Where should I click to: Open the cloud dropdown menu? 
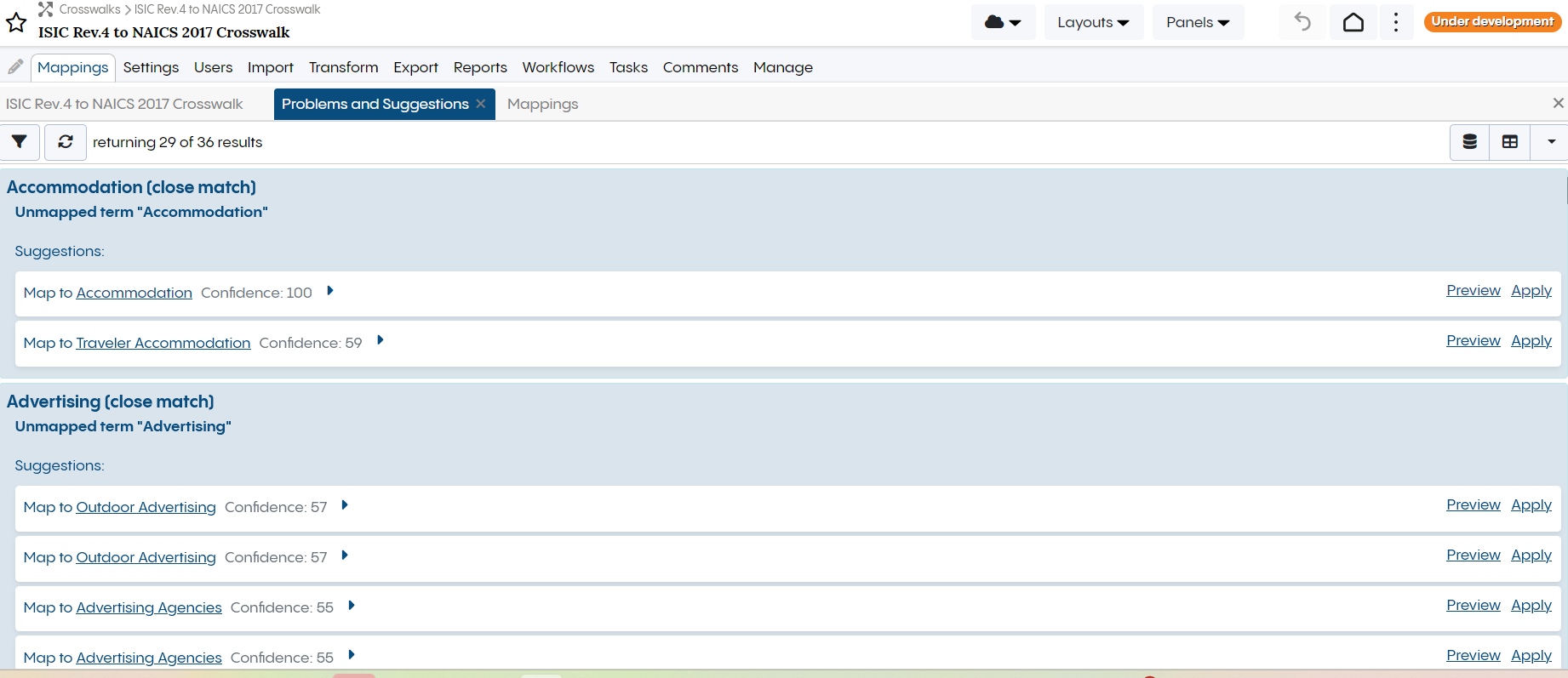click(x=1003, y=22)
